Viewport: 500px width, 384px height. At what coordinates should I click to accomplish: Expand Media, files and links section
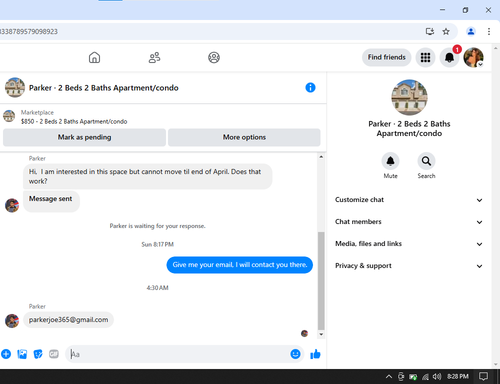(409, 244)
